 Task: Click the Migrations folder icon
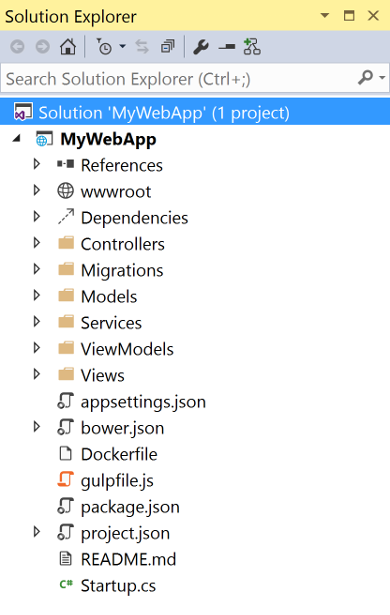pos(66,269)
